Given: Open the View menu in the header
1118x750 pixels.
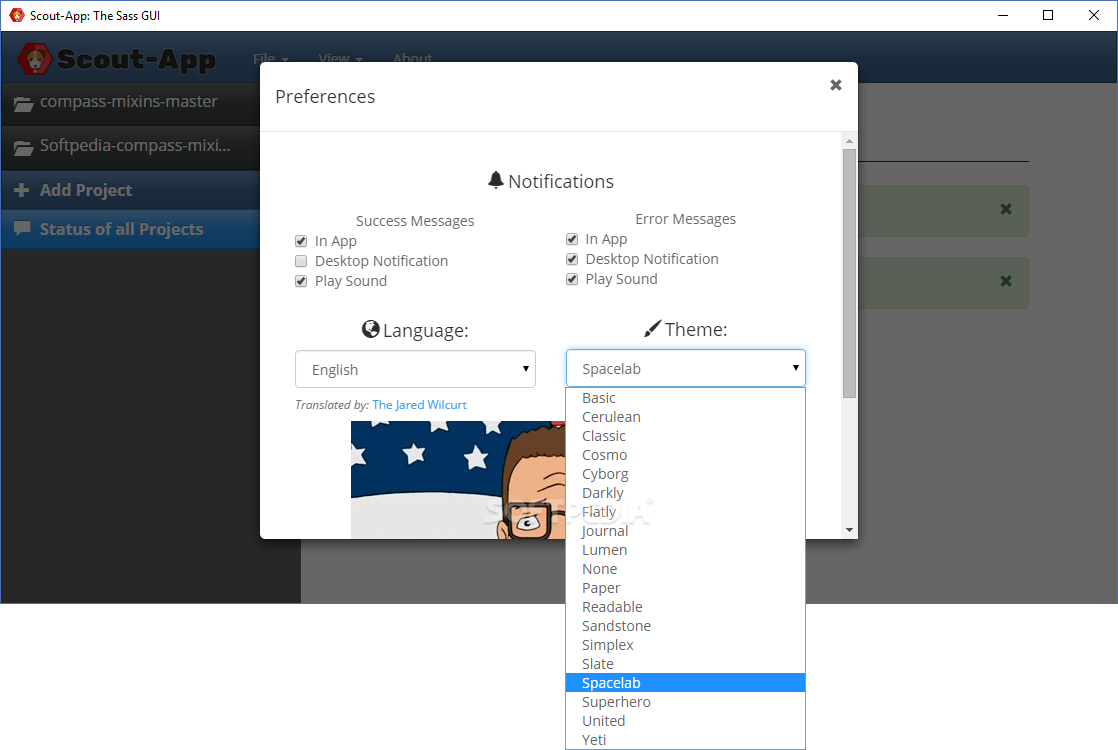Looking at the screenshot, I should point(341,58).
